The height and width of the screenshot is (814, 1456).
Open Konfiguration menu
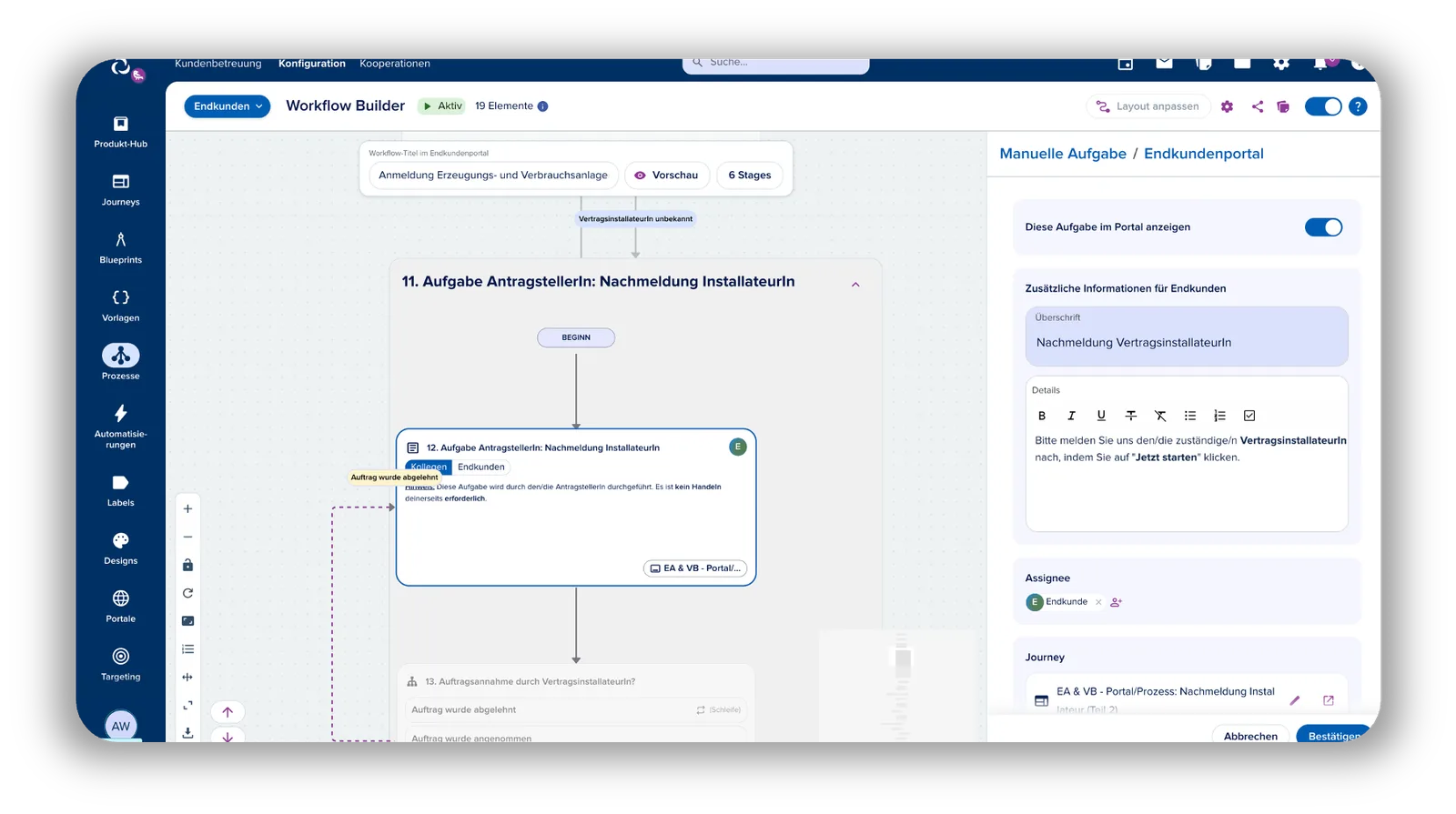click(312, 64)
